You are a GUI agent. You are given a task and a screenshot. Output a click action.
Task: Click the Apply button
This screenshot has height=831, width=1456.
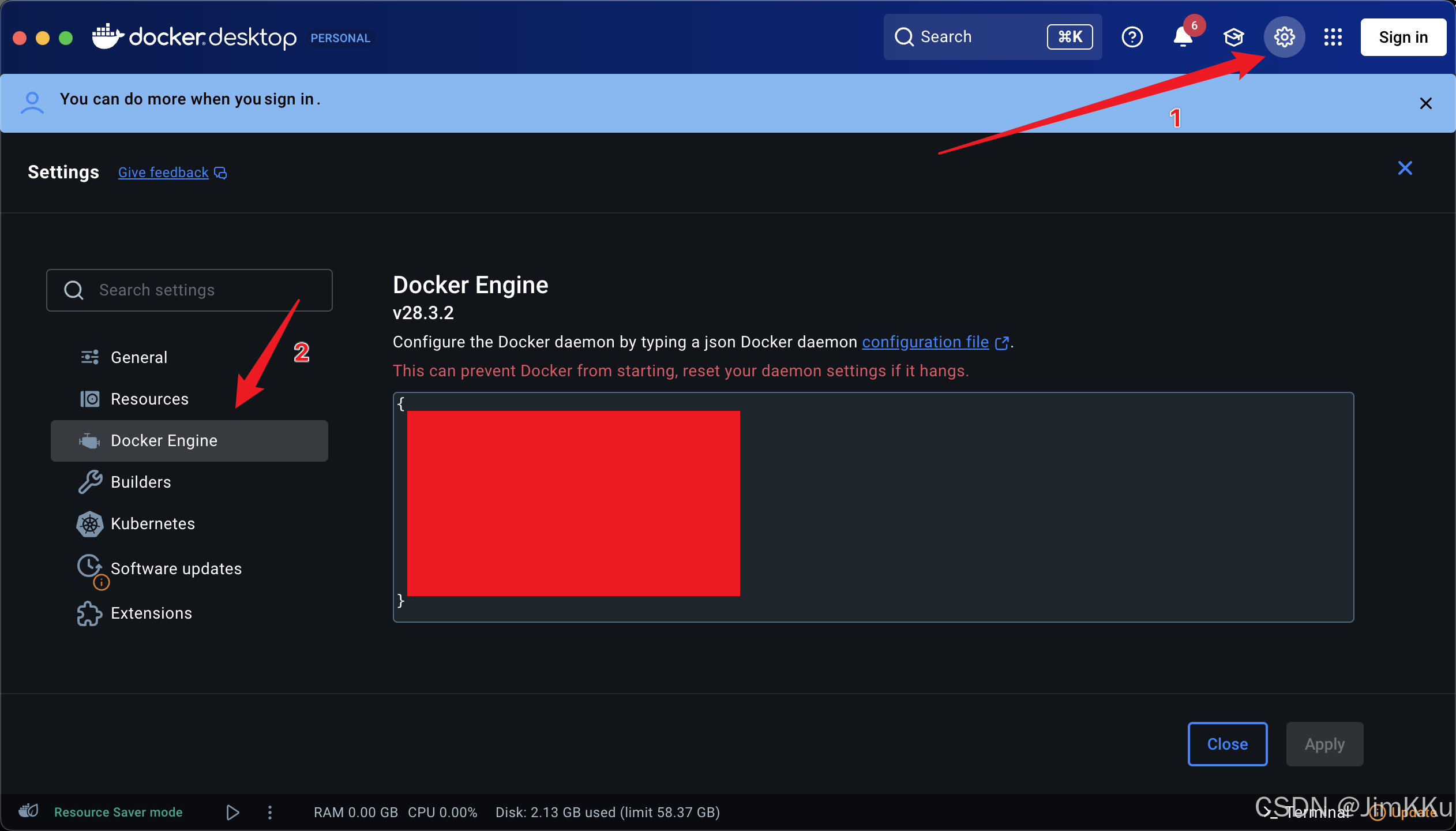tap(1324, 744)
